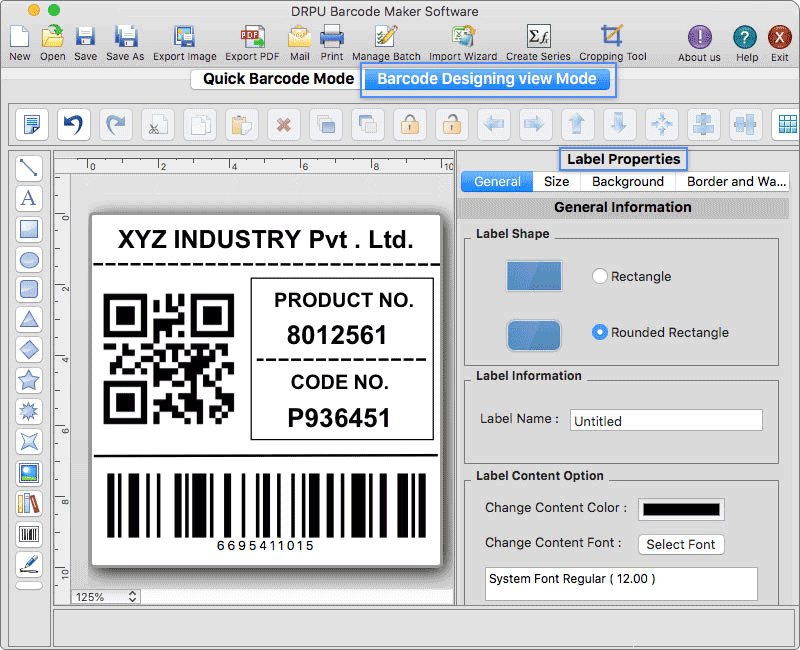Screen dimensions: 800x650
Task: Open the 125% zoom level selector
Action: [105, 596]
